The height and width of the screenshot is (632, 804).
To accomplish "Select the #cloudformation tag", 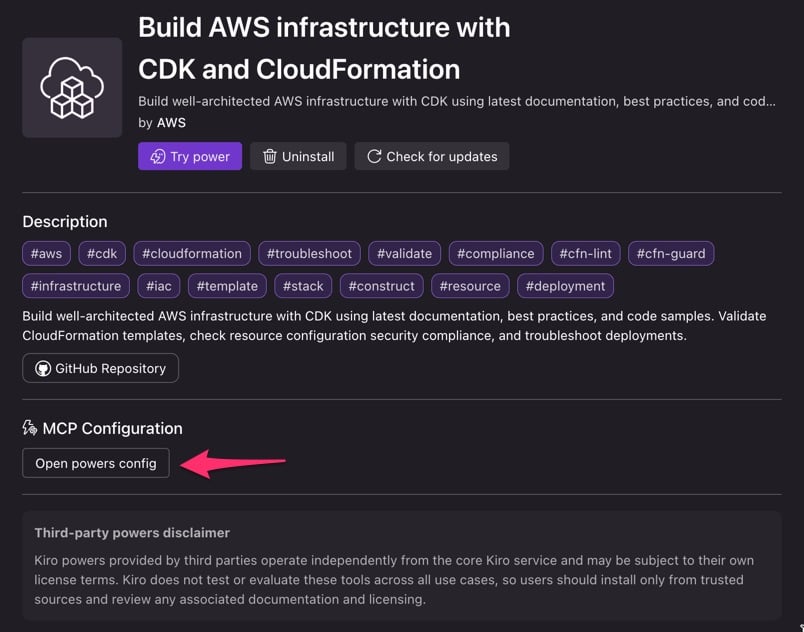I will (x=192, y=253).
